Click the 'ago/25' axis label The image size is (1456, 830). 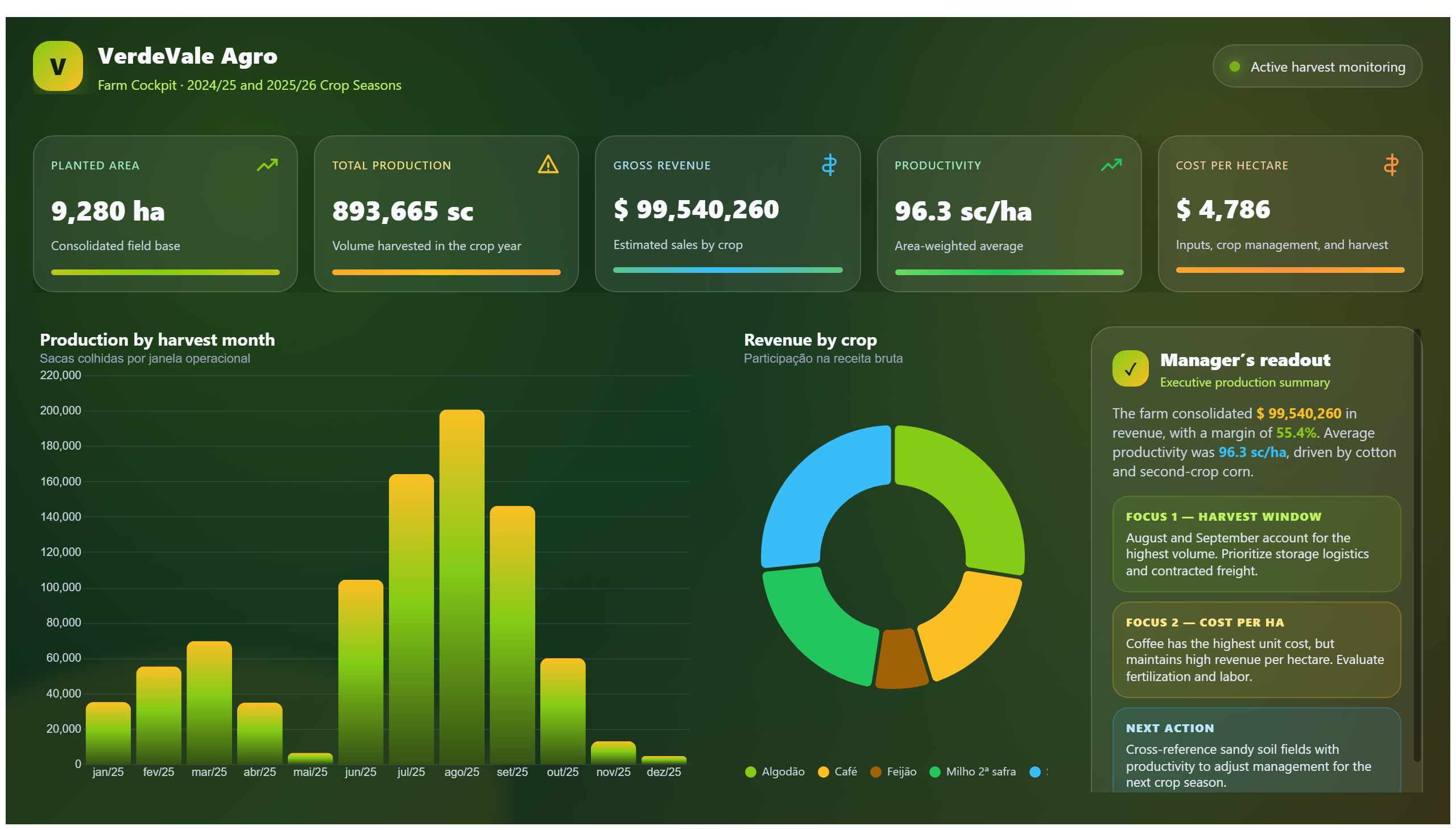pos(462,772)
